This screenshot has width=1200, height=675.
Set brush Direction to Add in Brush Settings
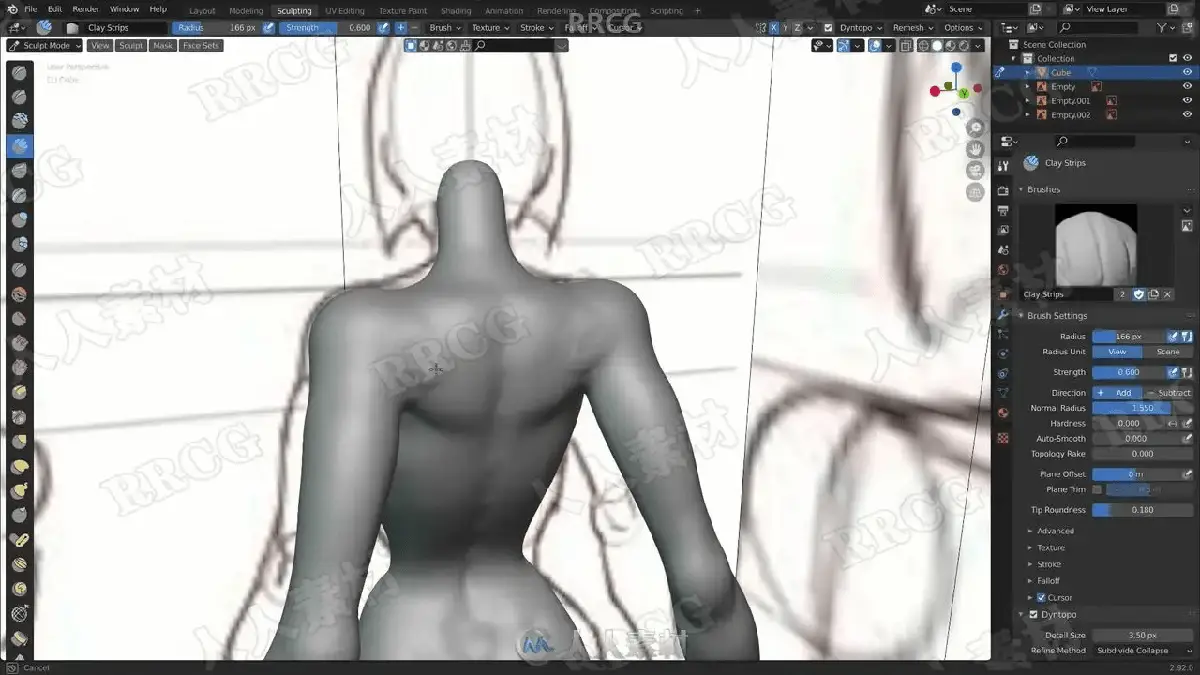1117,393
